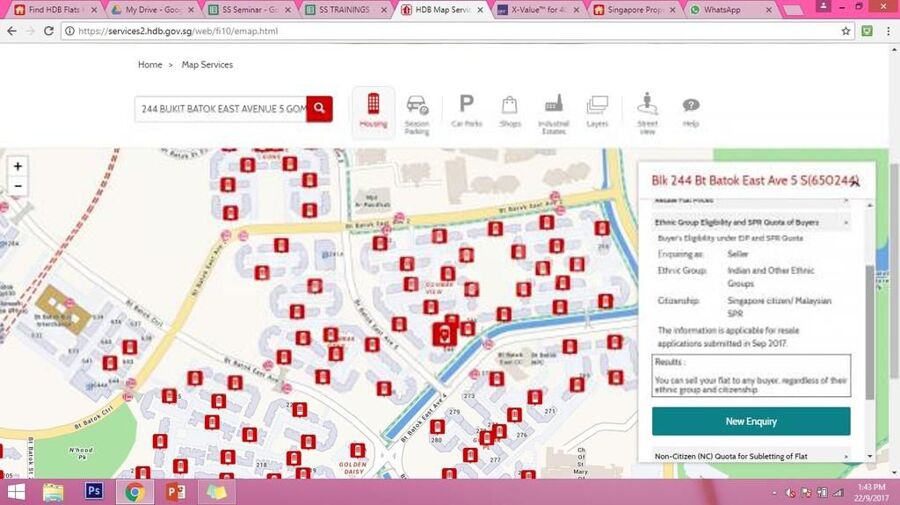The image size is (900, 505).
Task: Open the Layers icon
Action: click(x=597, y=109)
